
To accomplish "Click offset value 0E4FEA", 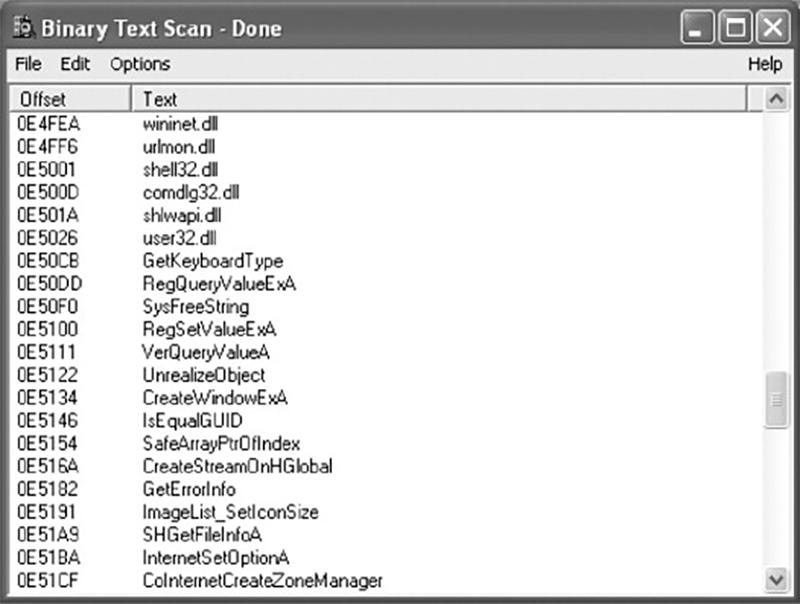I will click(48, 124).
